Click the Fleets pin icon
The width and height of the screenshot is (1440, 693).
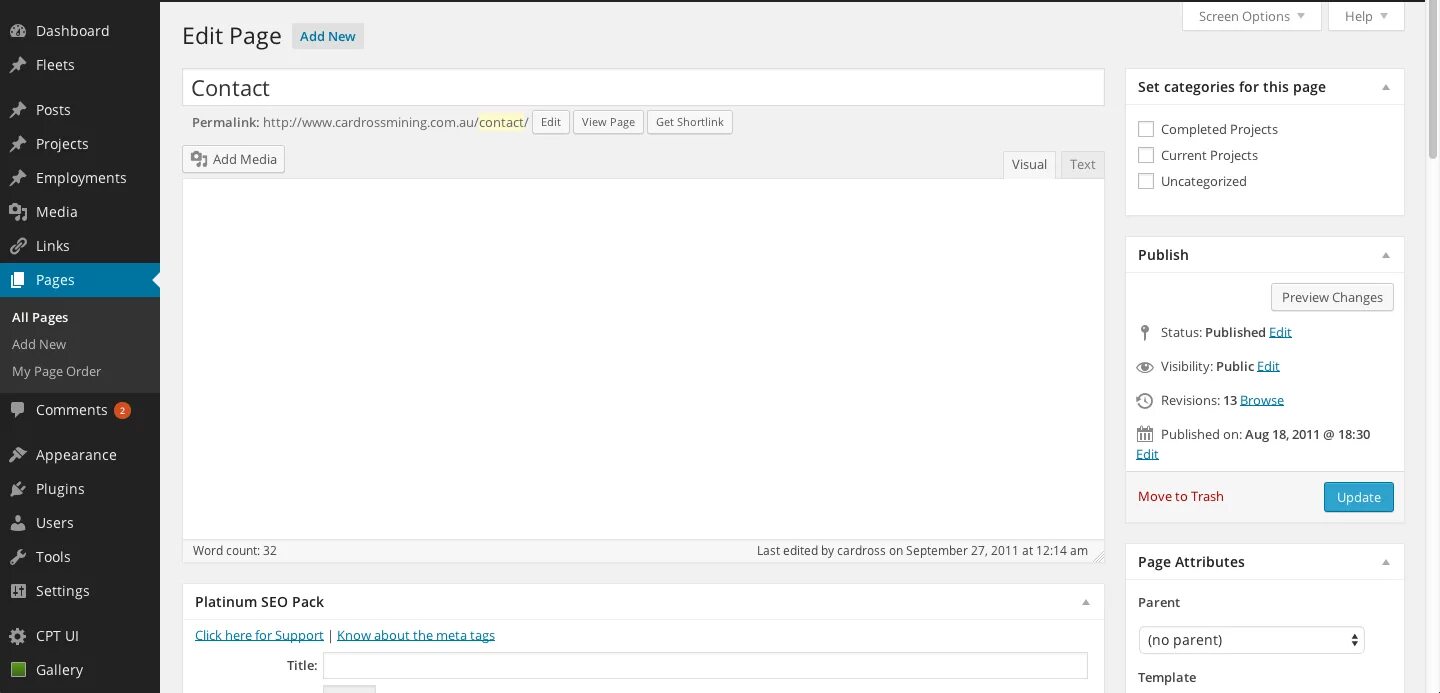click(x=18, y=65)
